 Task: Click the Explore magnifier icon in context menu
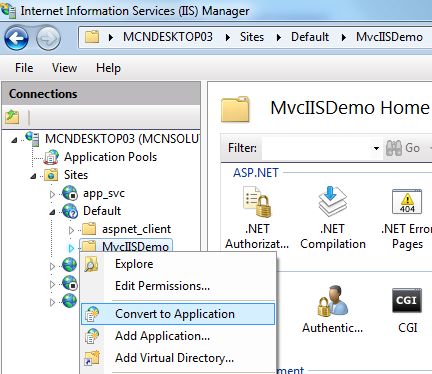click(x=91, y=264)
